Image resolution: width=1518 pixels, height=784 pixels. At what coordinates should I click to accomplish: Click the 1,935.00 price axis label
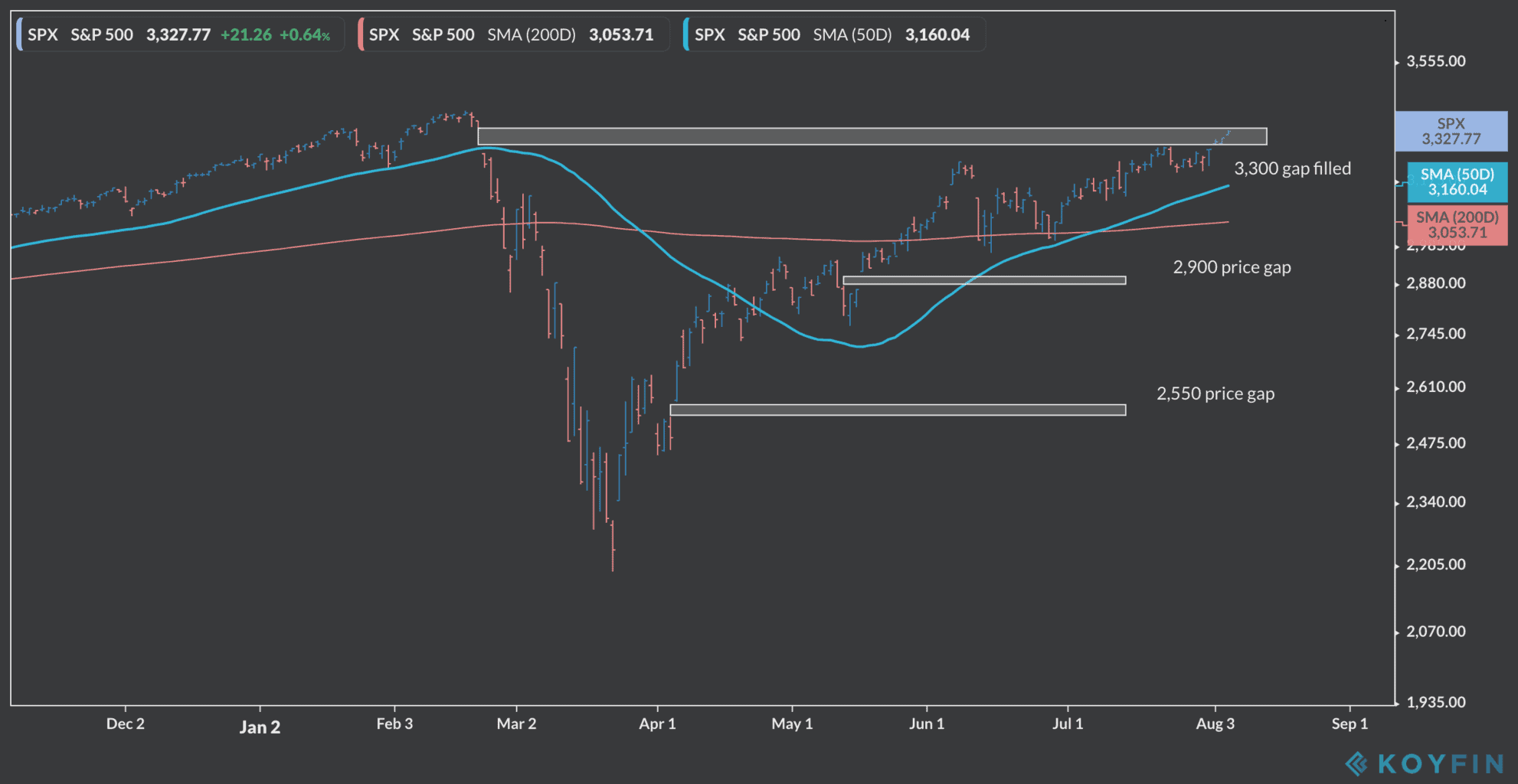(1436, 702)
